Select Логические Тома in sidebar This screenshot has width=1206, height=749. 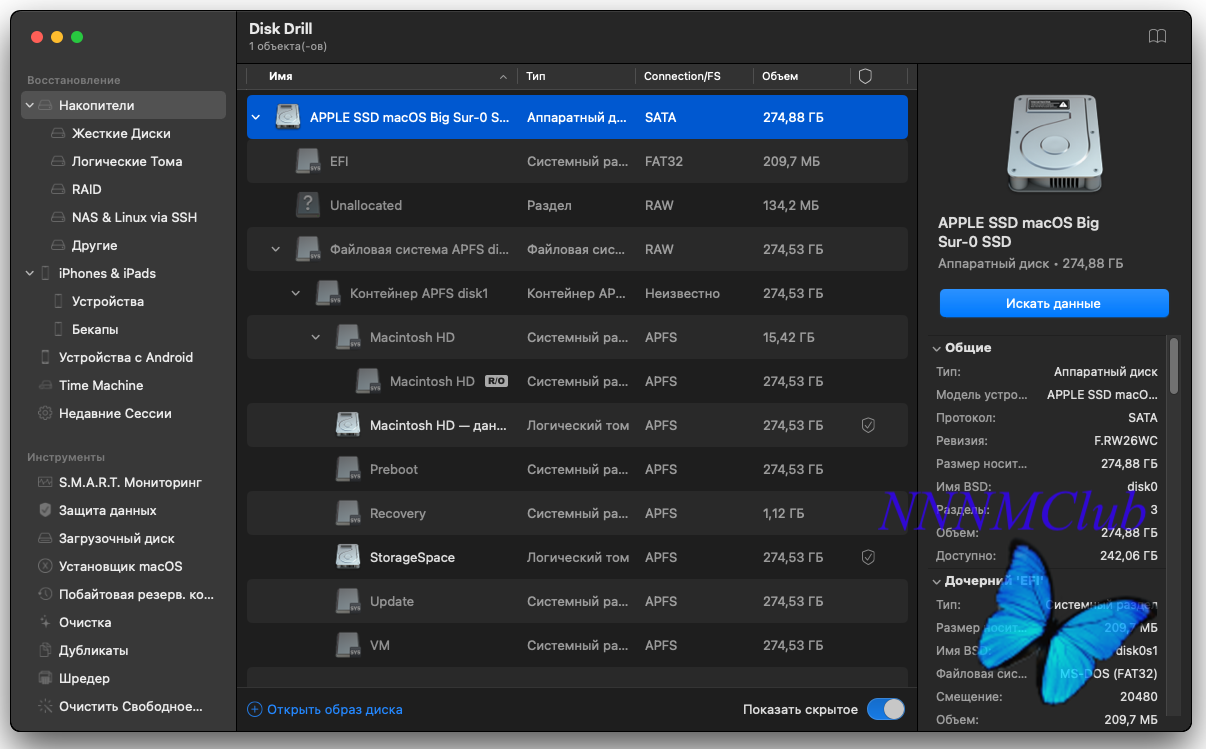point(126,161)
